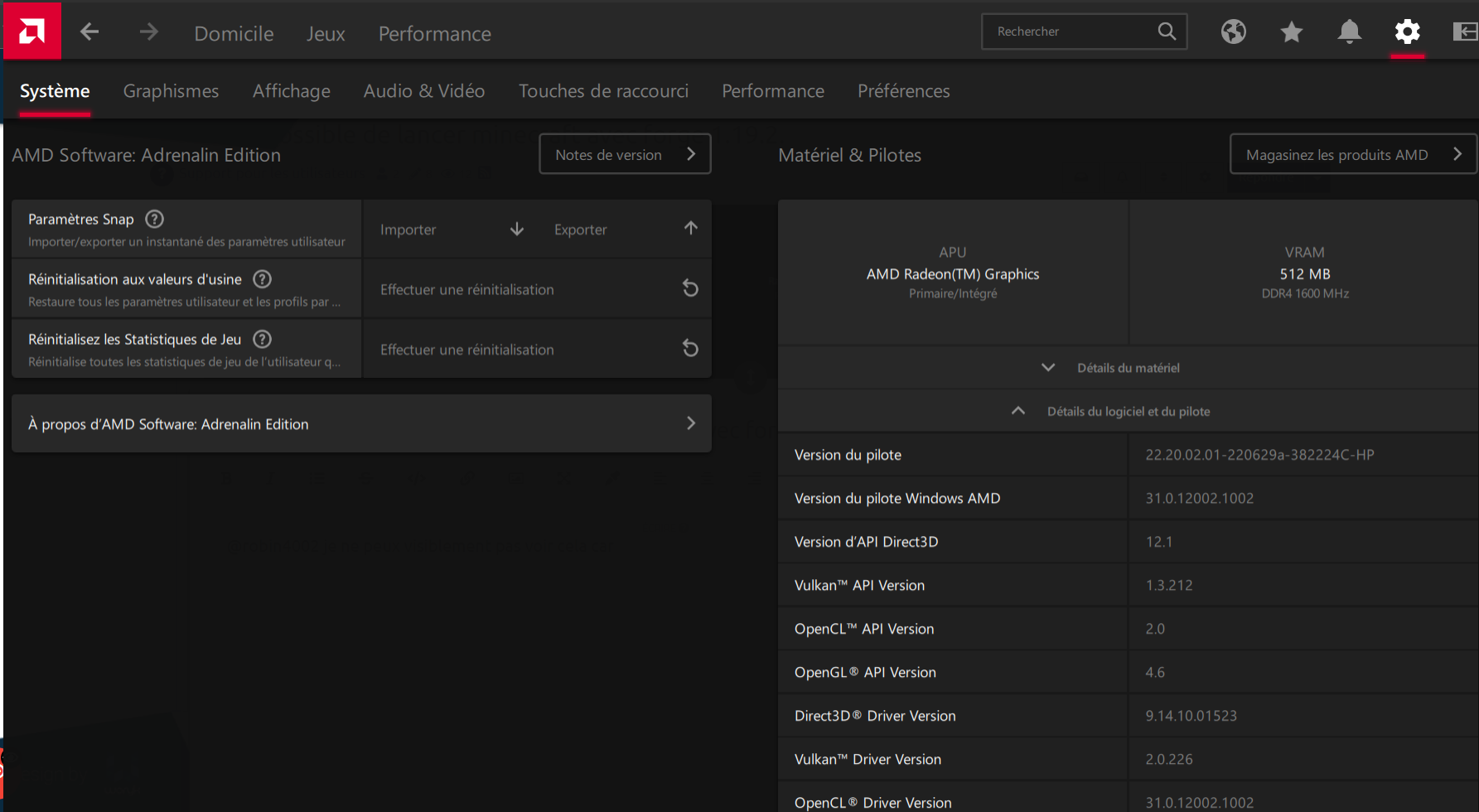
Task: Click help icon next to Paramètres Snap
Action: [154, 219]
